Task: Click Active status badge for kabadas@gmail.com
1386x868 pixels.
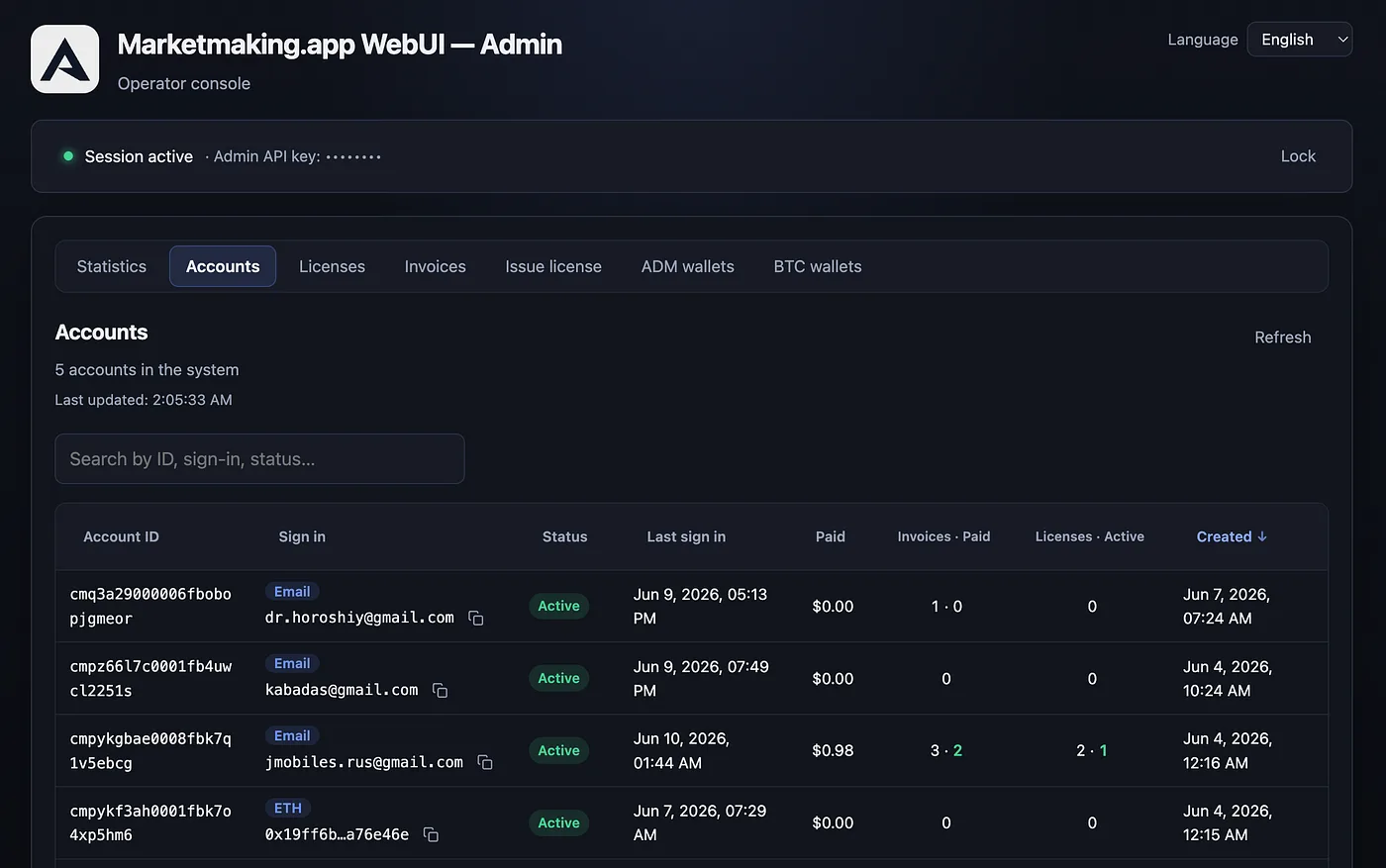Action: tap(558, 678)
